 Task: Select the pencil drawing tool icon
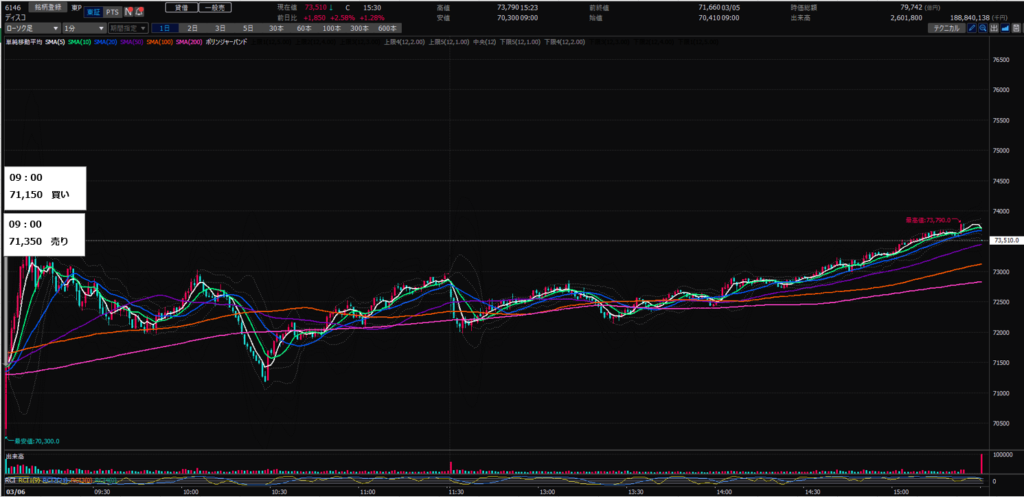(x=971, y=28)
